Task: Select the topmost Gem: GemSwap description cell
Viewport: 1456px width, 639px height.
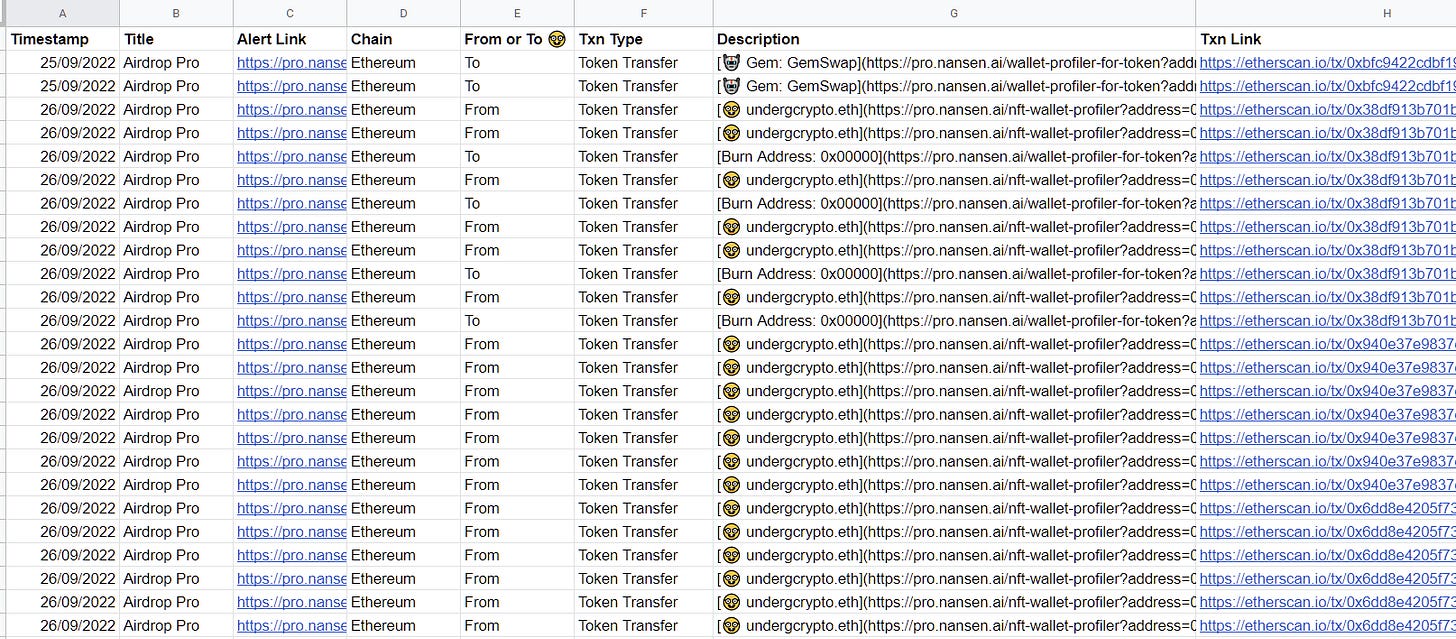Action: (x=954, y=62)
